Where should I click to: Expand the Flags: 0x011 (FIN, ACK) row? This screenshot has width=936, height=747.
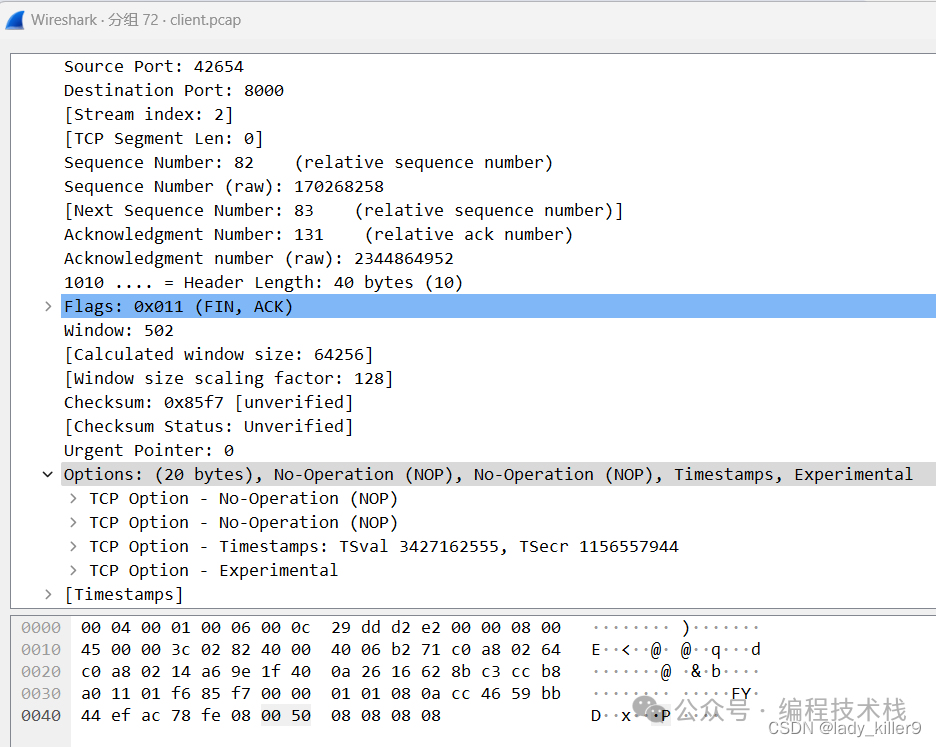47,306
